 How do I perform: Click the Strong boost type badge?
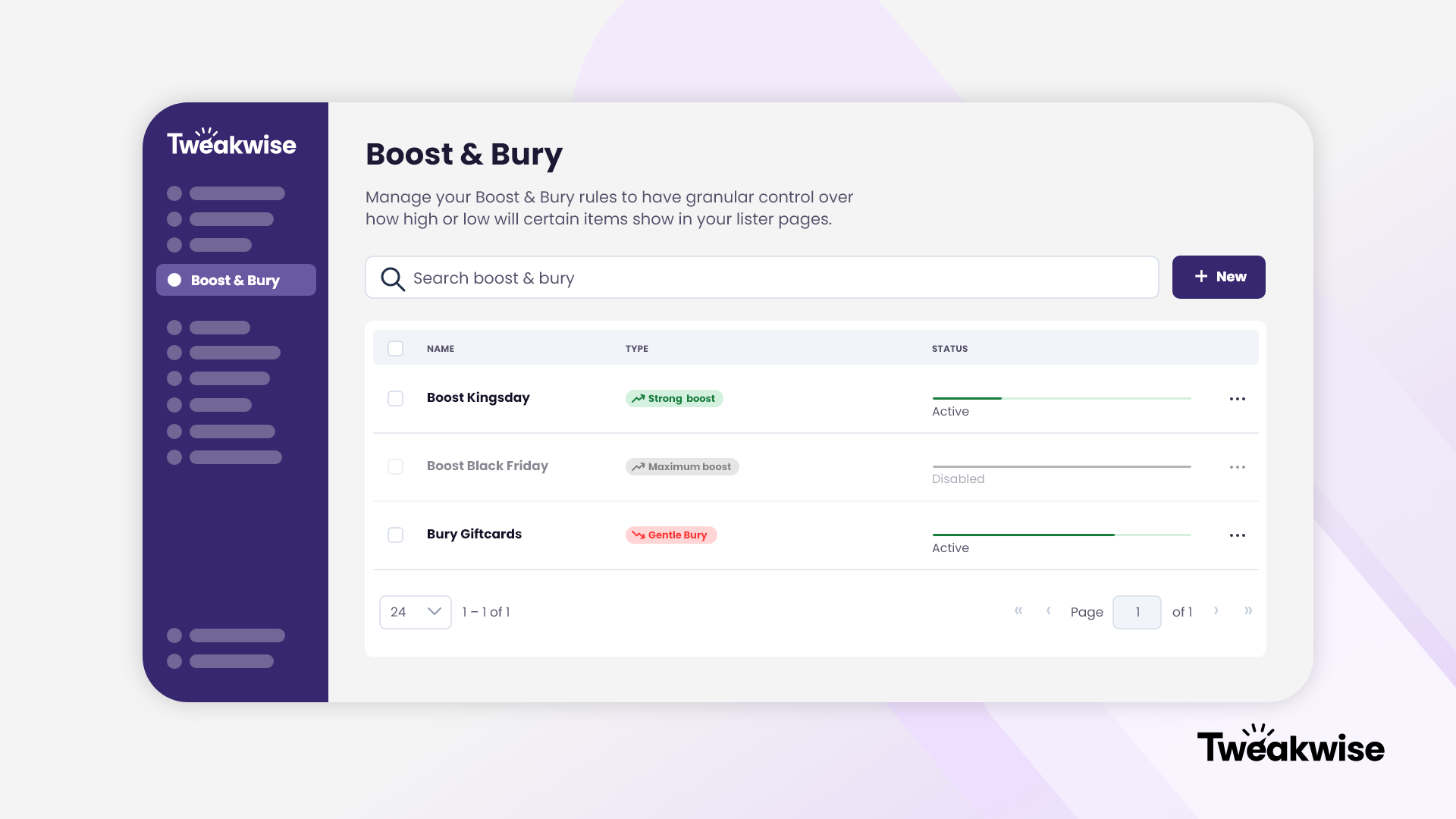click(x=674, y=399)
